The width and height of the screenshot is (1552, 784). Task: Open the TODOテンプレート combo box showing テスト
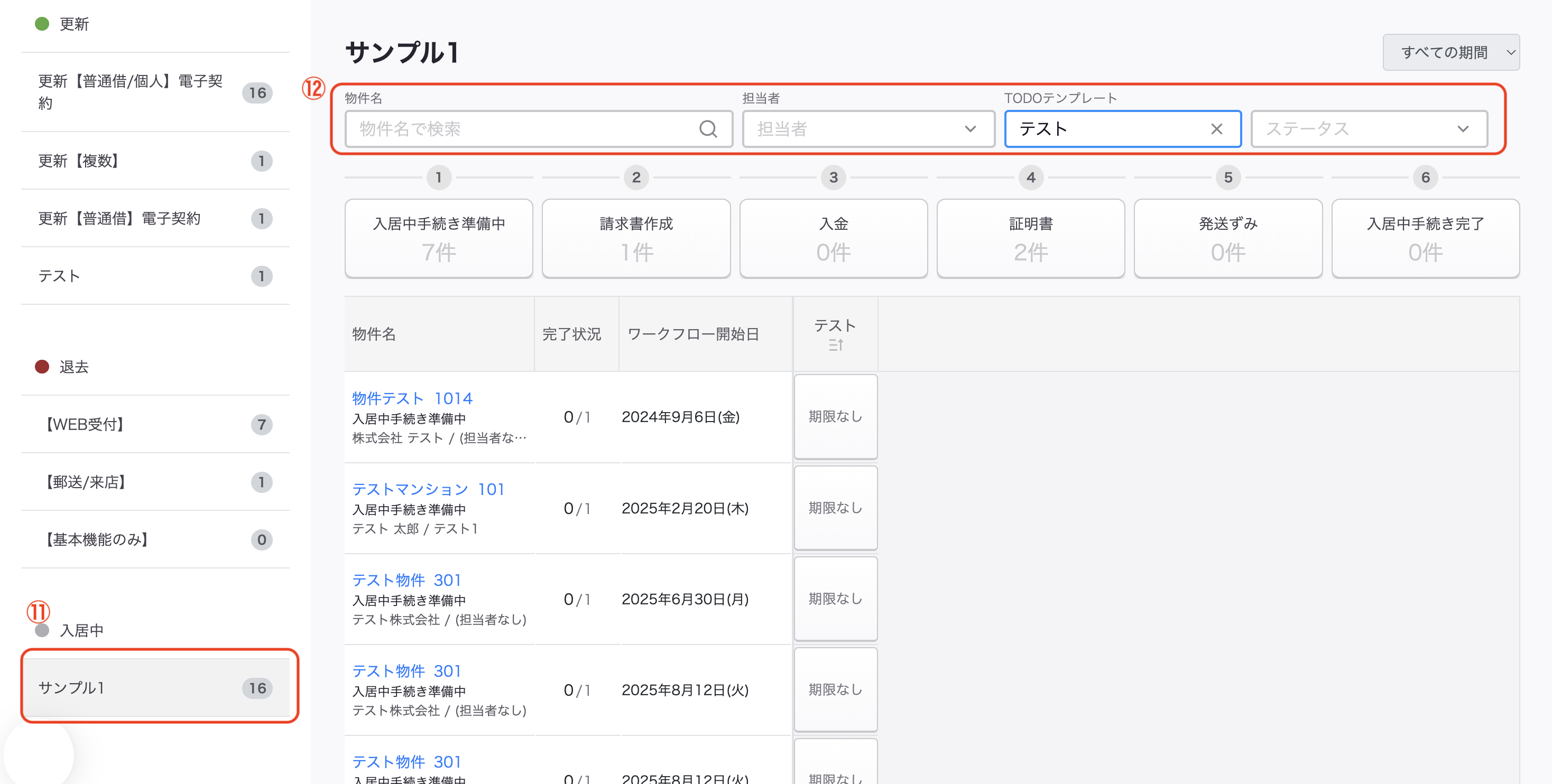coord(1122,129)
